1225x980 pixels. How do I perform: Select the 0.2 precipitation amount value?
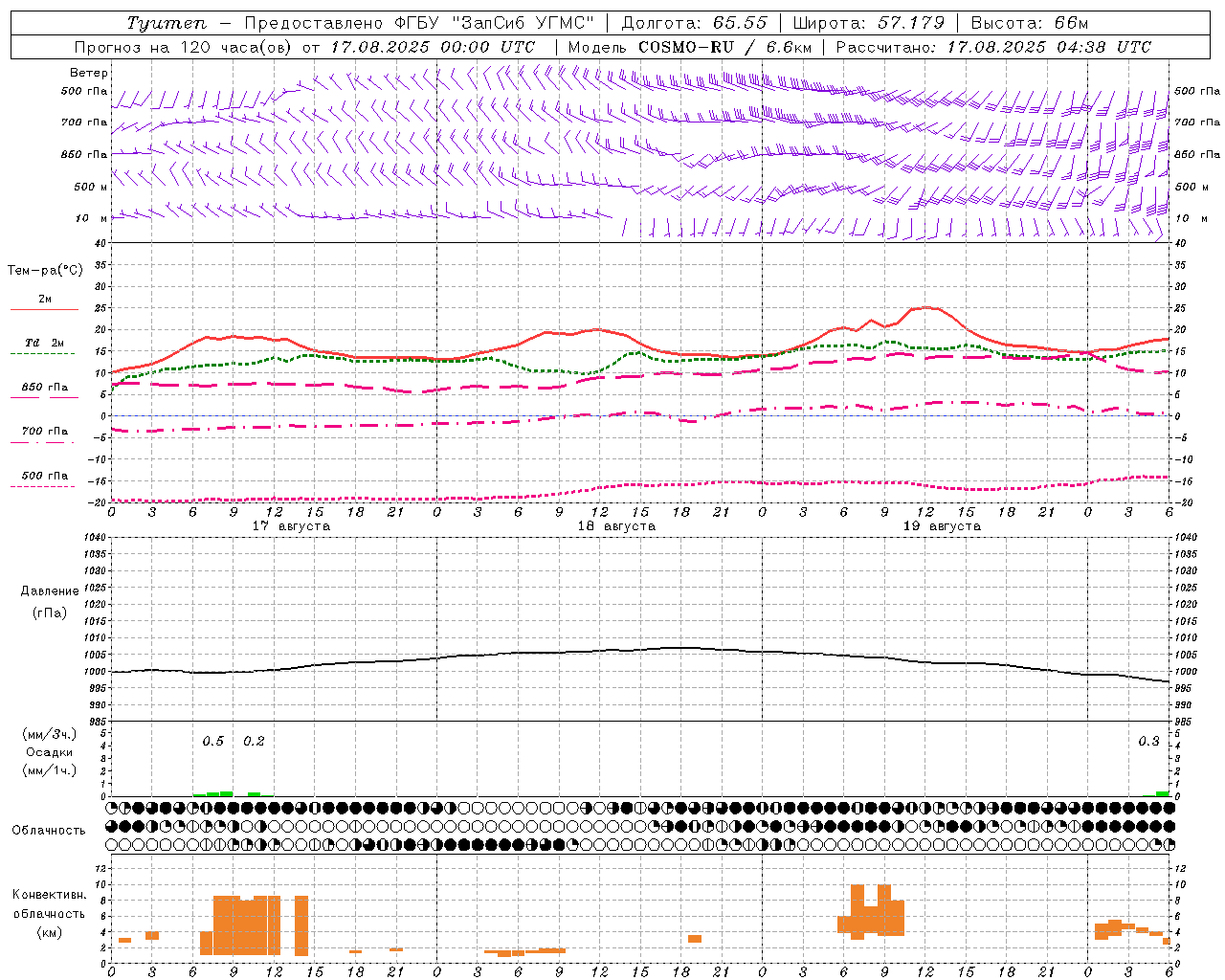[254, 742]
